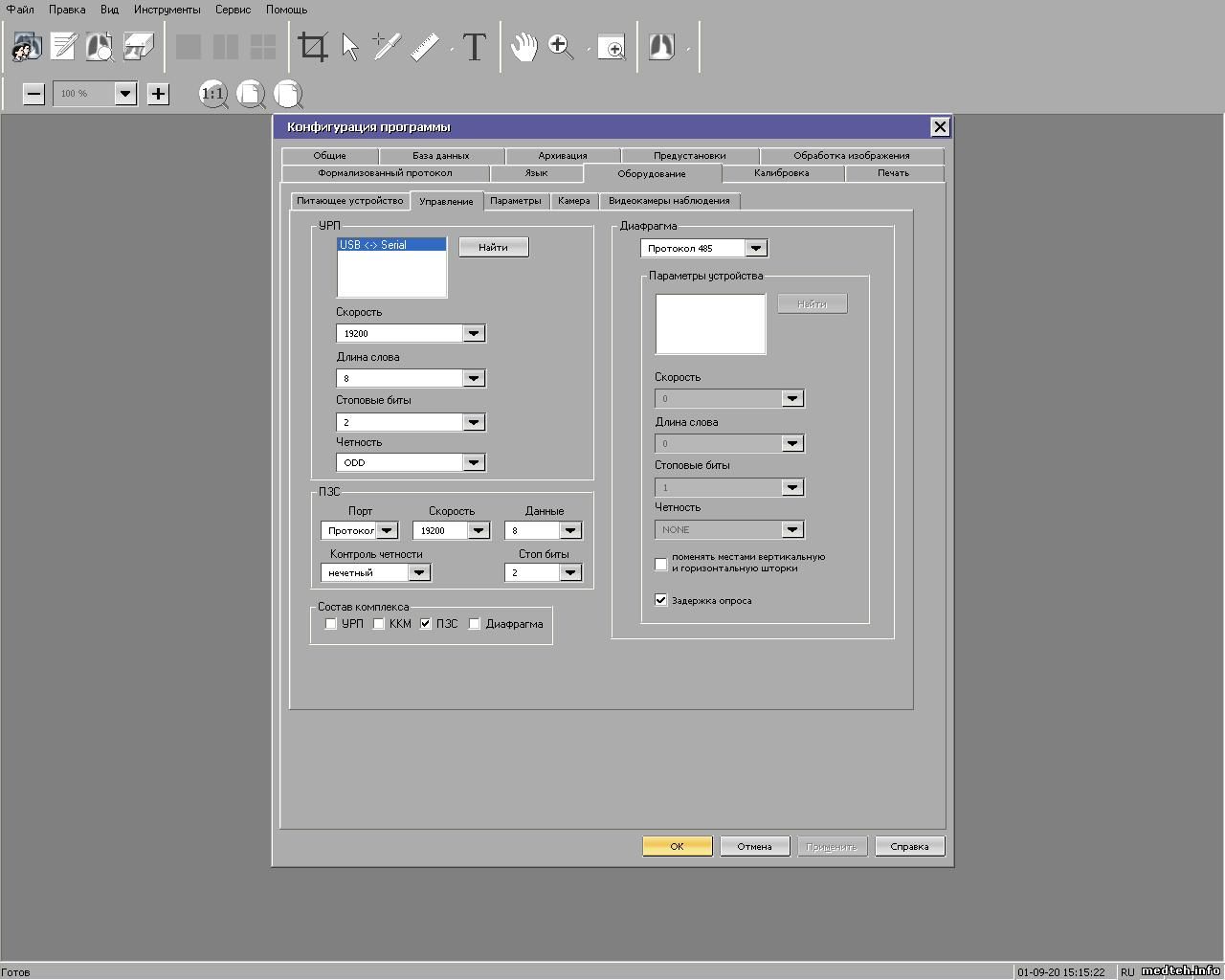This screenshot has height=980, width=1225.
Task: Uncheck the ПЗС checkbox
Action: click(x=426, y=624)
